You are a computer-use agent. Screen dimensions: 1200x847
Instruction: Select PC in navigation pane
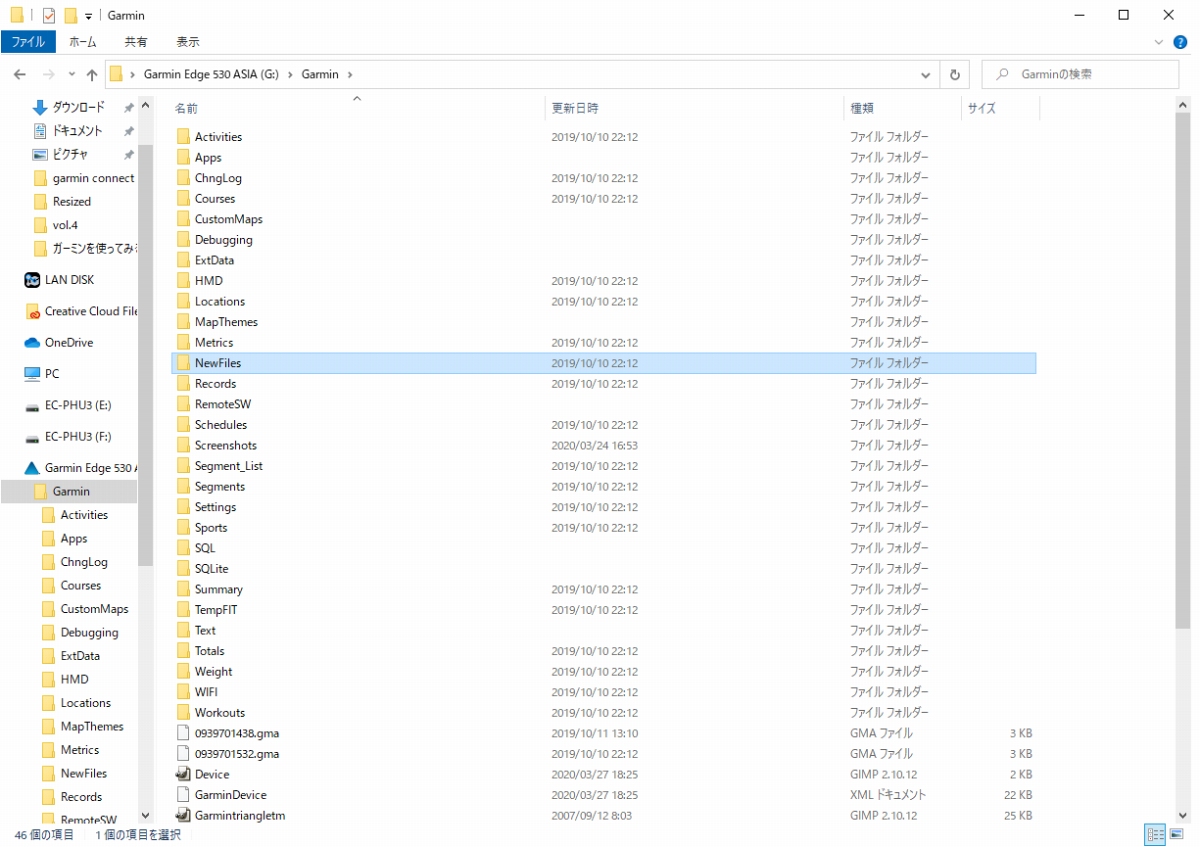click(51, 373)
